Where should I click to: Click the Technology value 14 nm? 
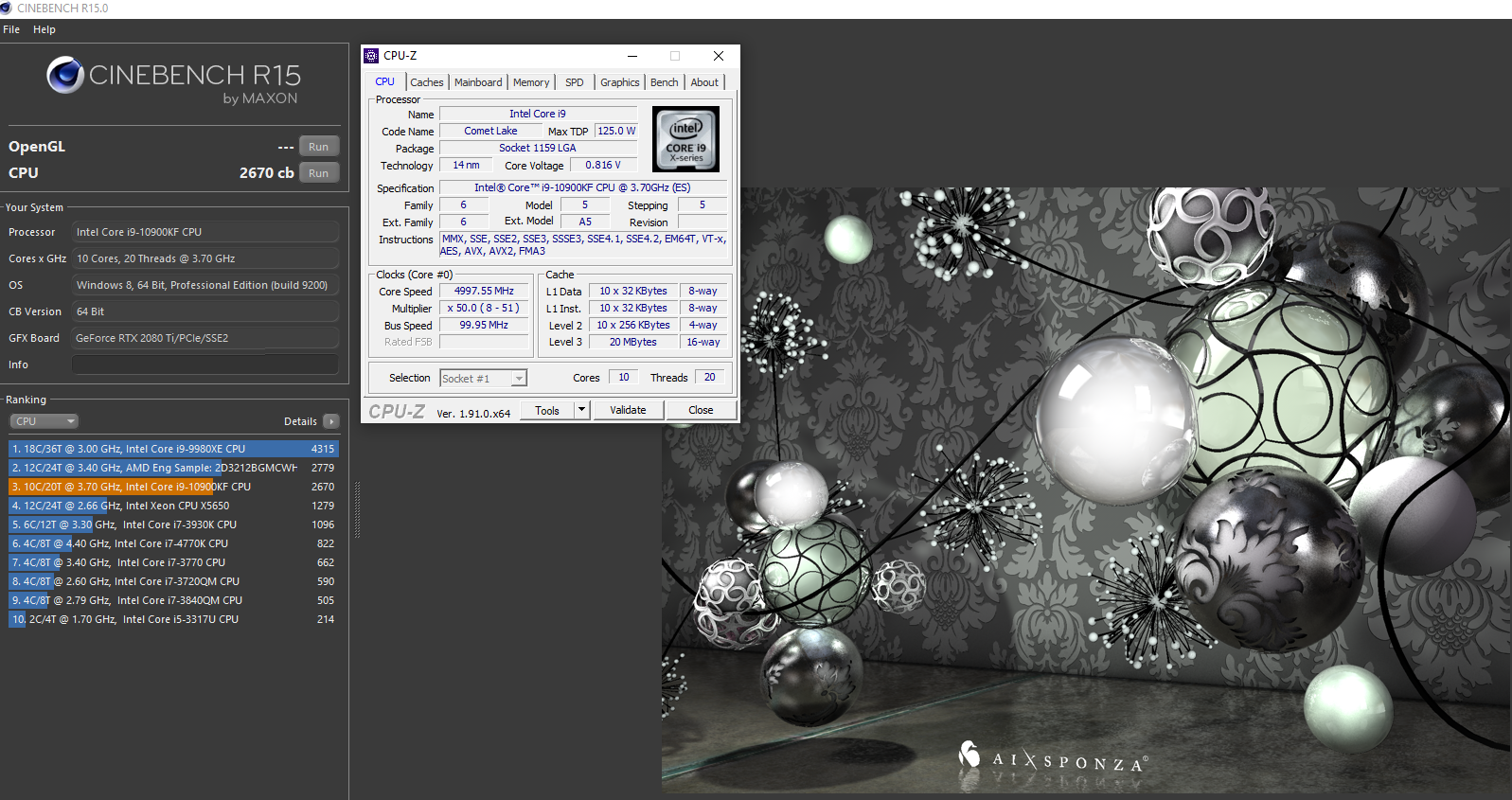pyautogui.click(x=466, y=166)
